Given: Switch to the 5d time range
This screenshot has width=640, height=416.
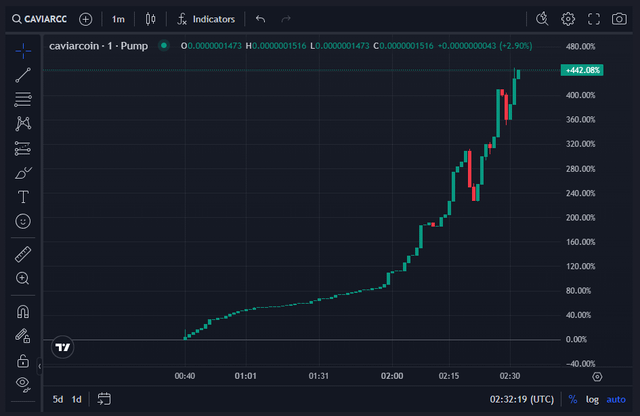Looking at the screenshot, I should coord(58,399).
